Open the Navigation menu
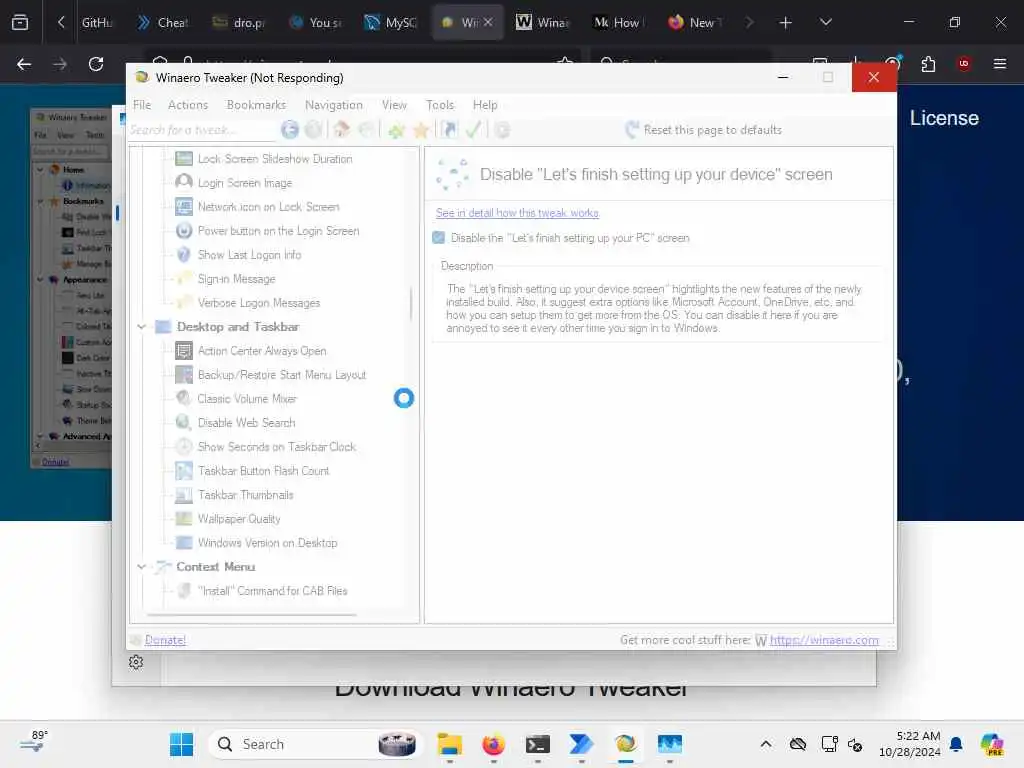This screenshot has height=768, width=1024. (334, 104)
